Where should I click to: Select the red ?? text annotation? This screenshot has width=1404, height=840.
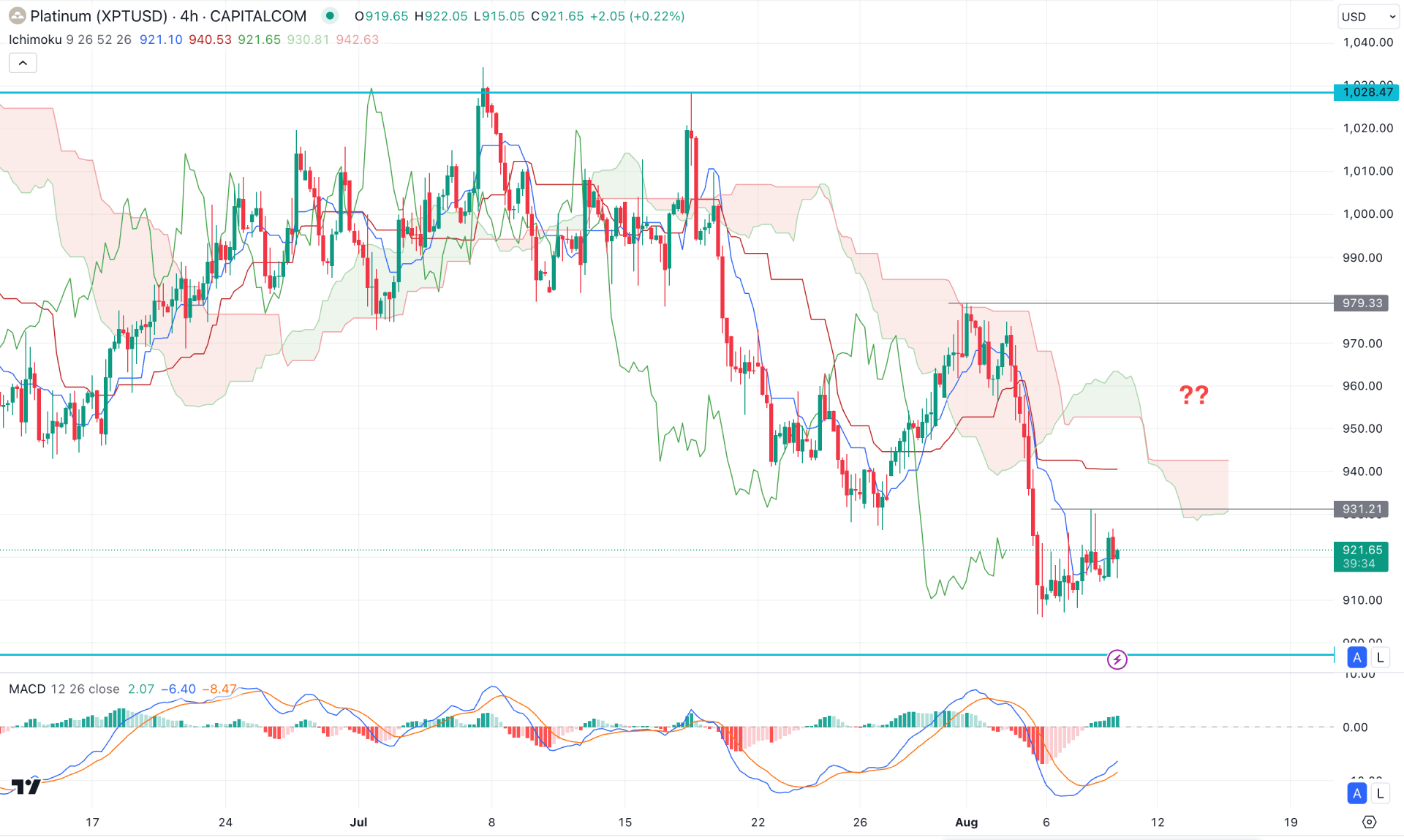1193,395
